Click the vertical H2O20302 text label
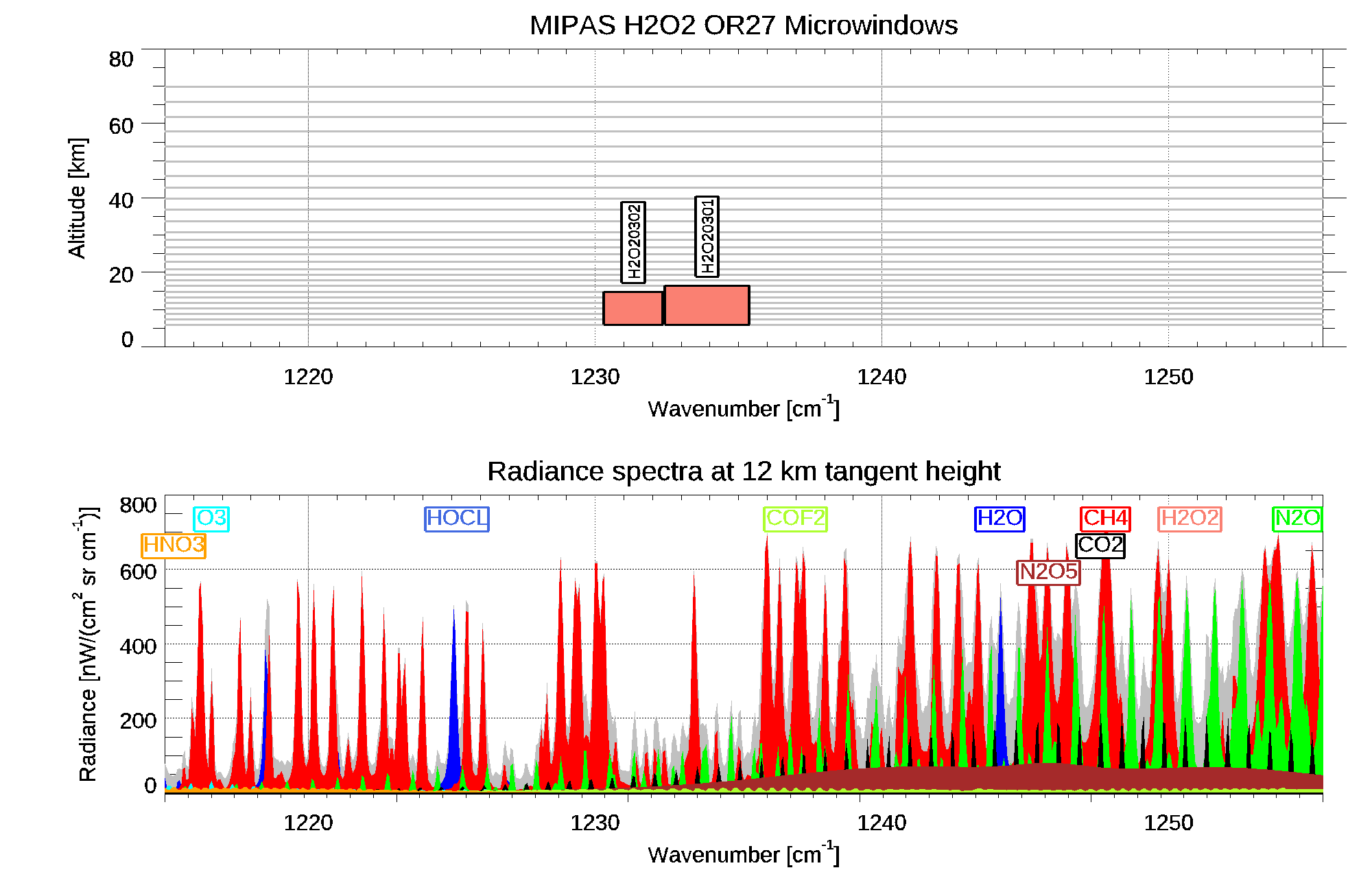The width and height of the screenshot is (1372, 892). tap(633, 242)
